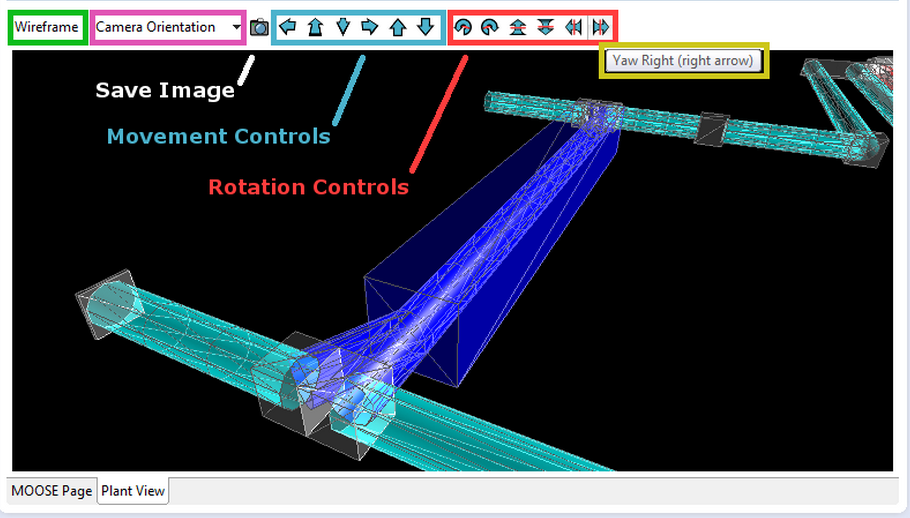Screen dimensions: 910x518
Task: Pitch the camera down
Action: pyautogui.click(x=545, y=27)
